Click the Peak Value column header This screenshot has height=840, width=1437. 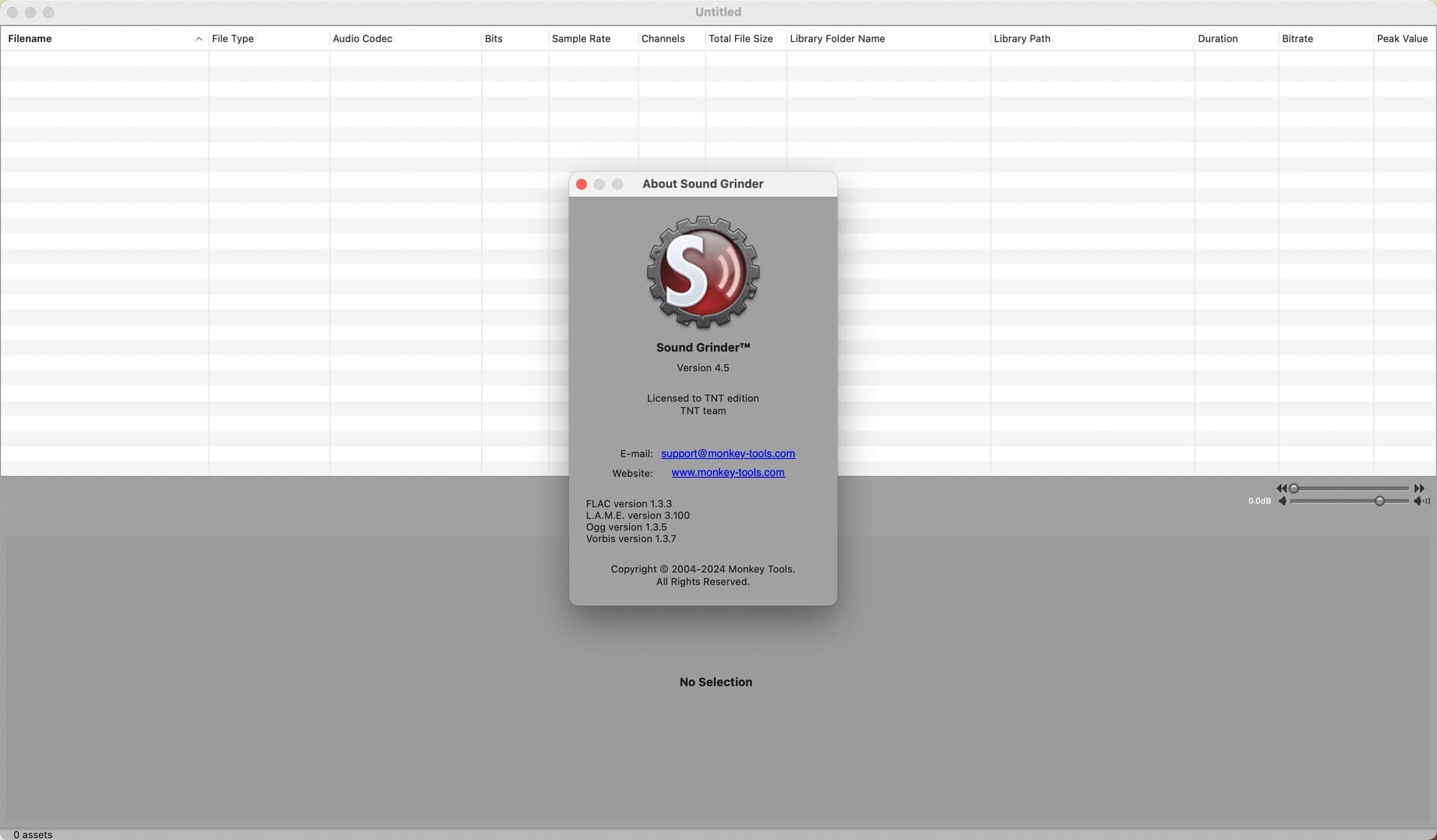(1402, 39)
